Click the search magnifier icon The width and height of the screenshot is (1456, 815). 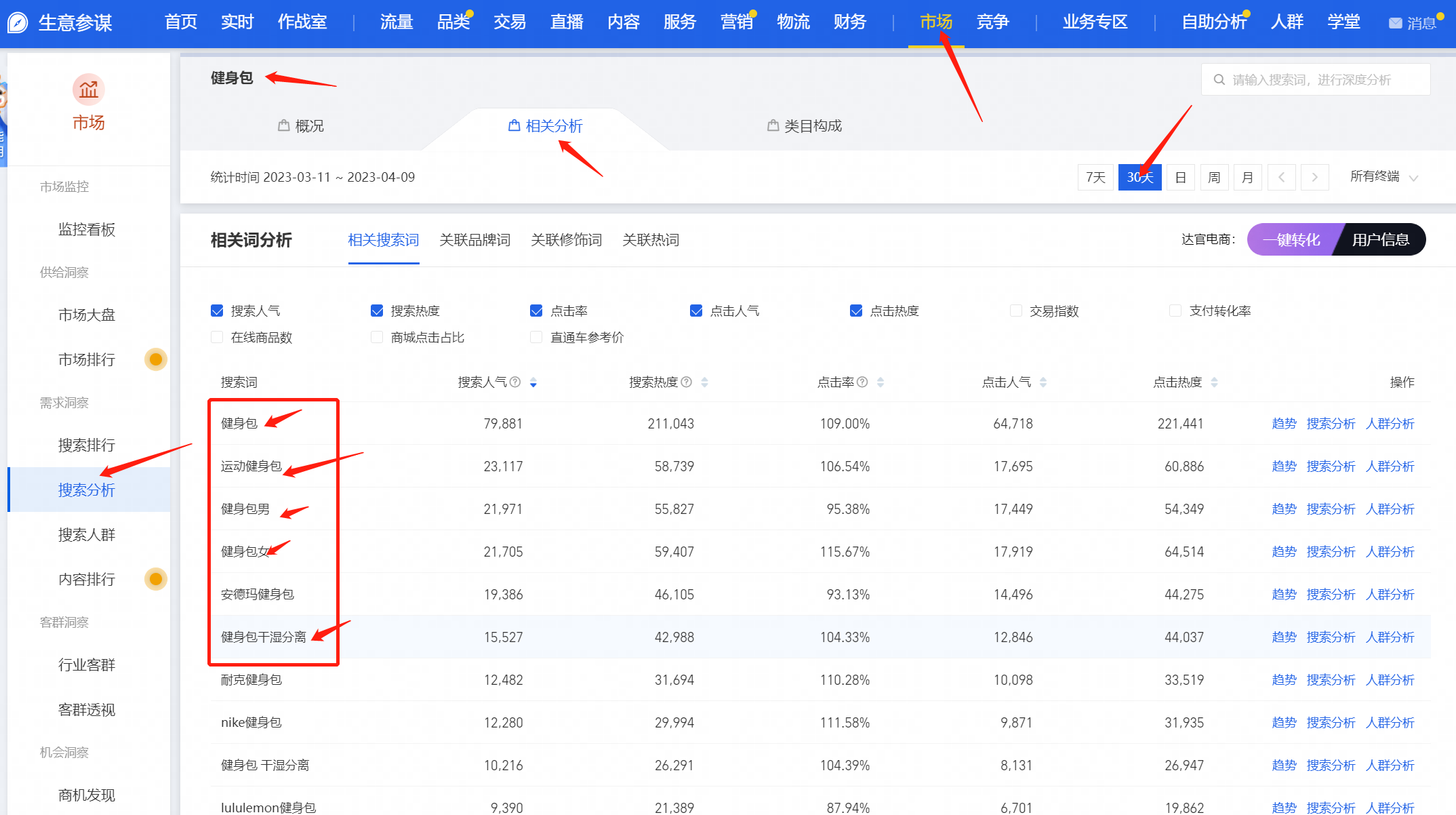1219,80
